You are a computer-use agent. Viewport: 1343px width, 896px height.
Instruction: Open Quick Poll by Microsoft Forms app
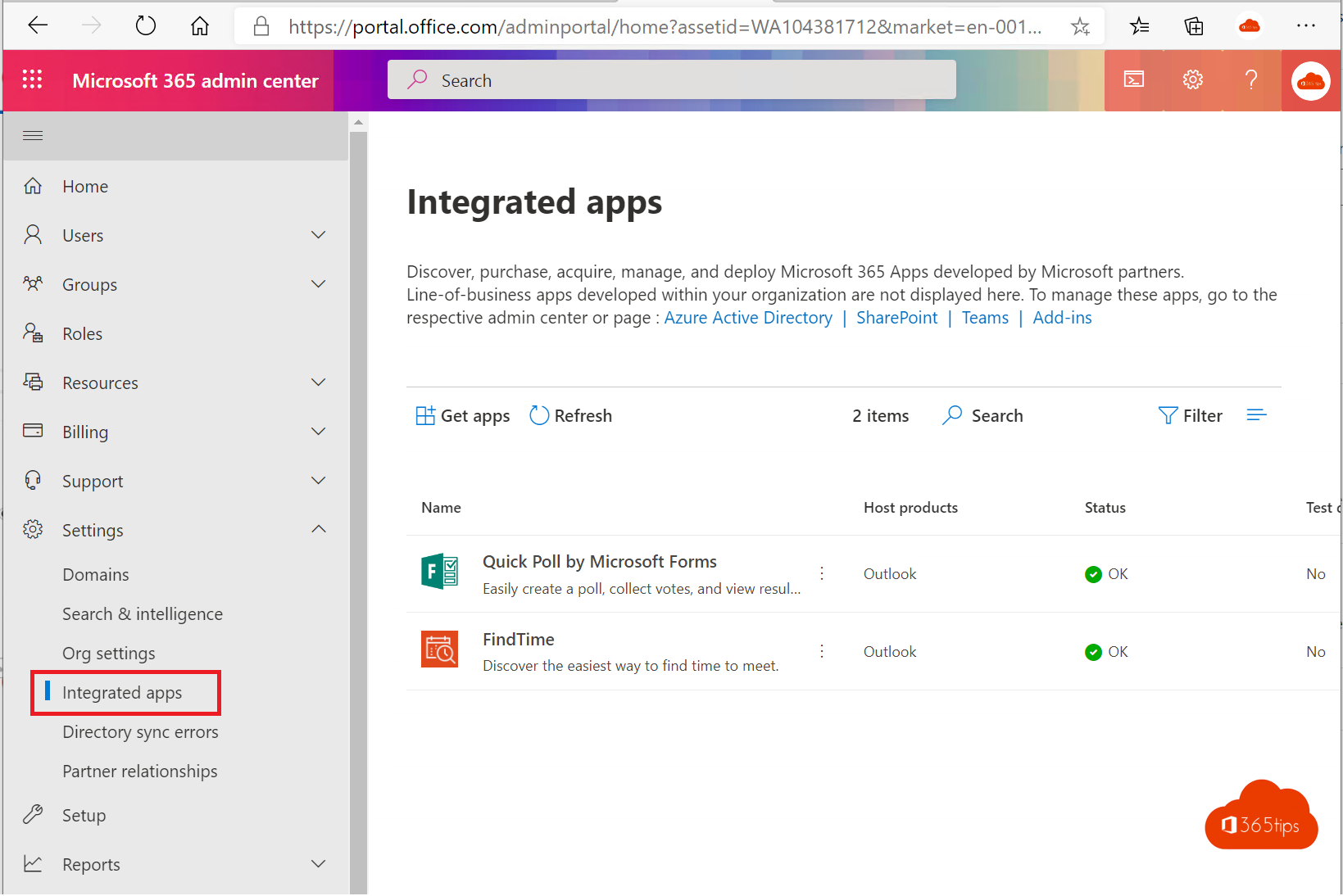click(x=599, y=562)
